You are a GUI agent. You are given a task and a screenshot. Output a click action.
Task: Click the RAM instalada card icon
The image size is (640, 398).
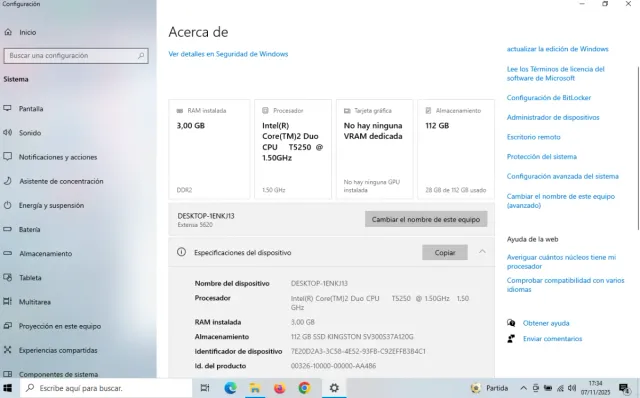[x=180, y=111]
